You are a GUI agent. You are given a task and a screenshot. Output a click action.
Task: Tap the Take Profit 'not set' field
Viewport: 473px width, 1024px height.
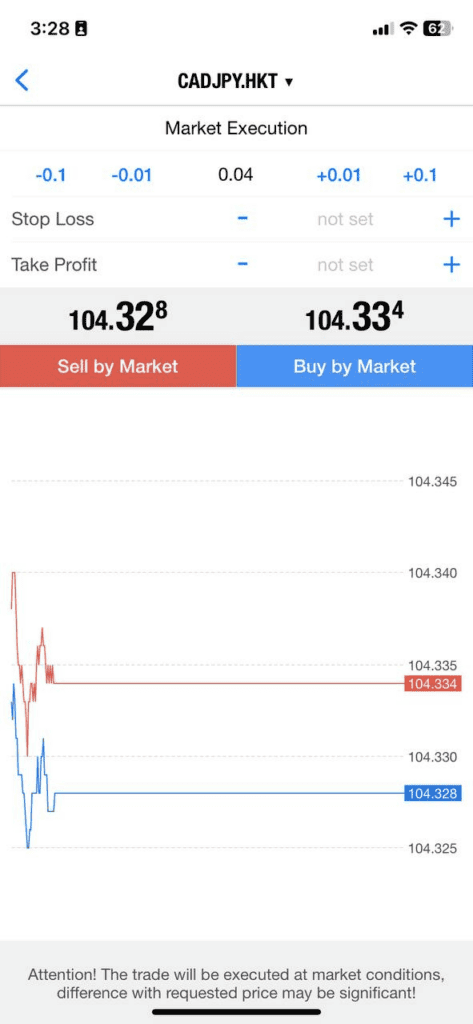tap(345, 265)
